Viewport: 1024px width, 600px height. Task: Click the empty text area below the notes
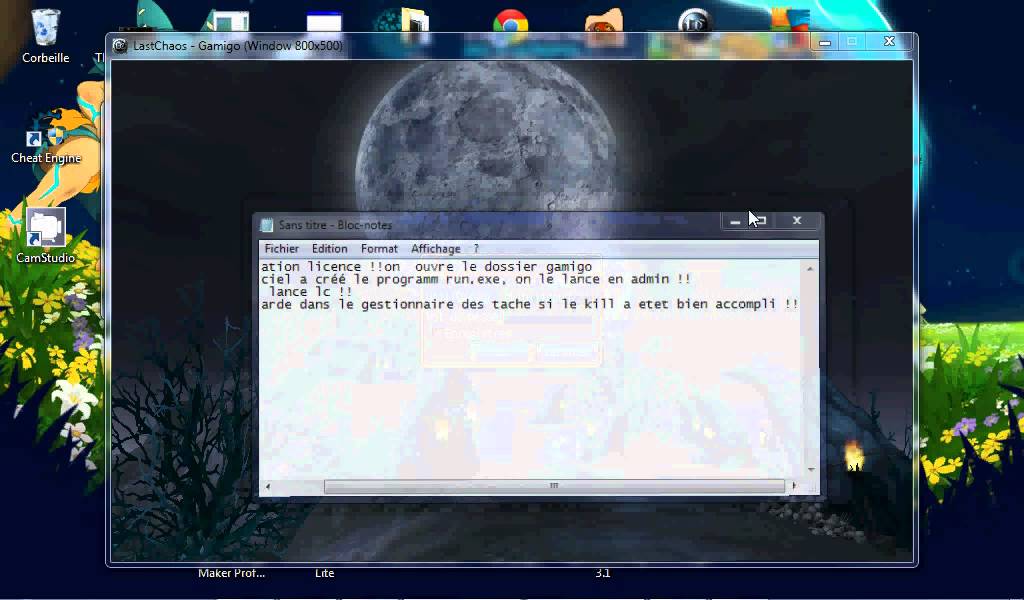coord(532,395)
